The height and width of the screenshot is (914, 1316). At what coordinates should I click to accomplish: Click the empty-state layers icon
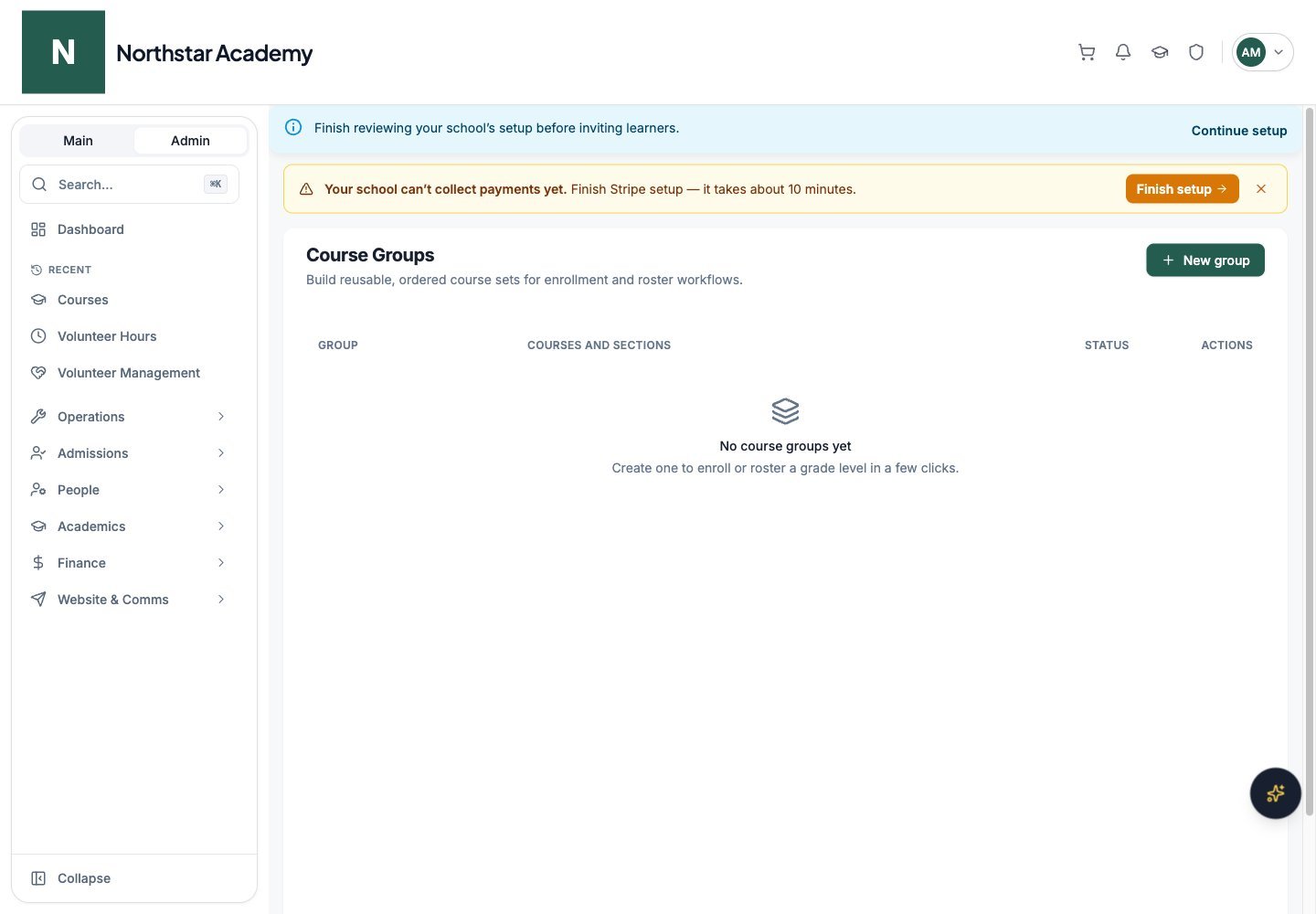pos(785,411)
